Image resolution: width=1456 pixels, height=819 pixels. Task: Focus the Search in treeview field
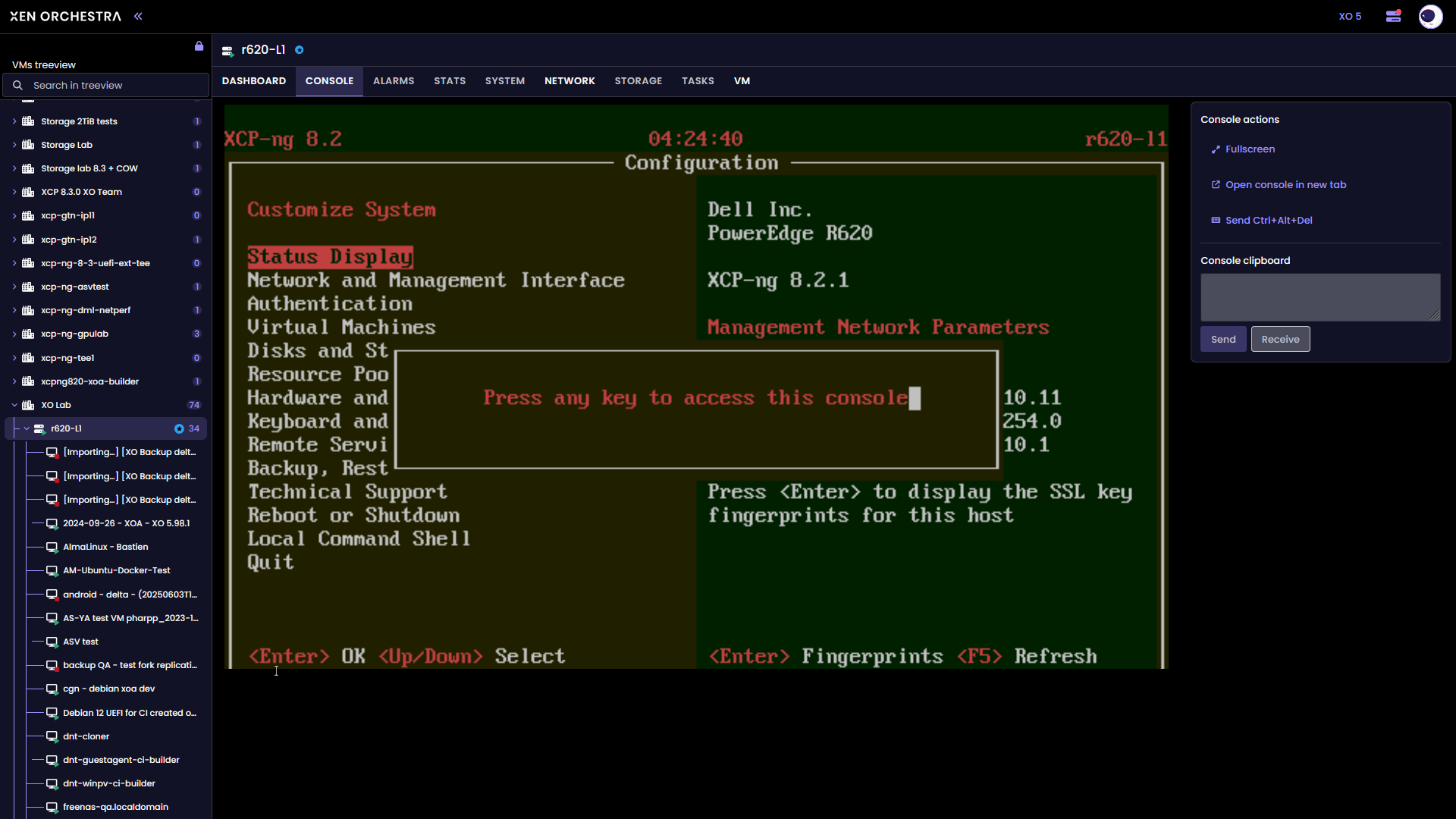coord(105,85)
